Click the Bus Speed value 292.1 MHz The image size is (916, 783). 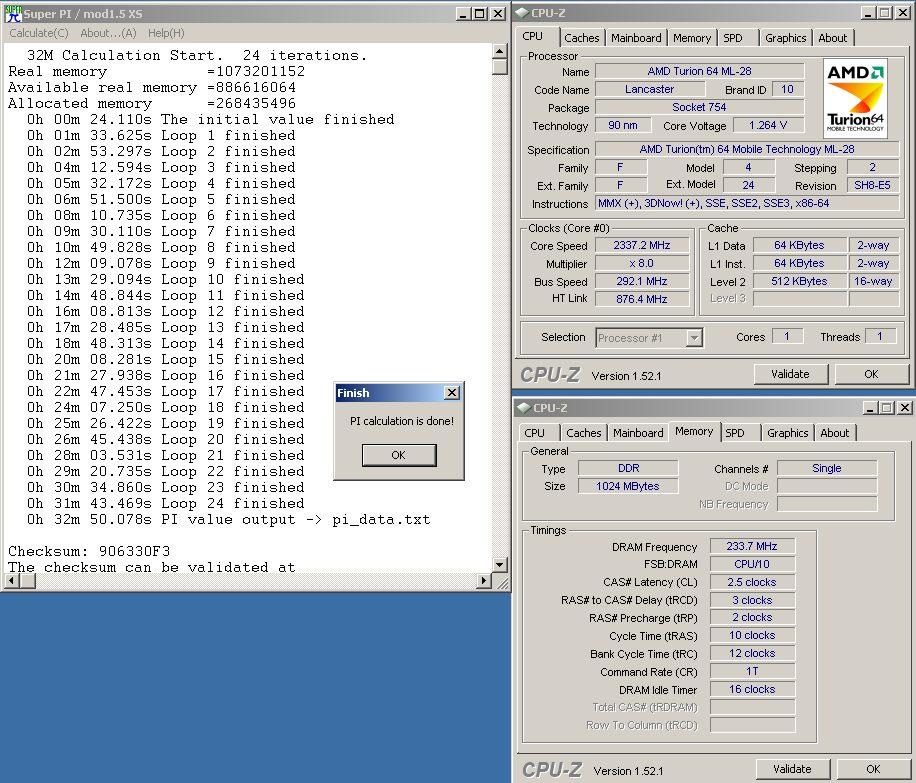[641, 281]
